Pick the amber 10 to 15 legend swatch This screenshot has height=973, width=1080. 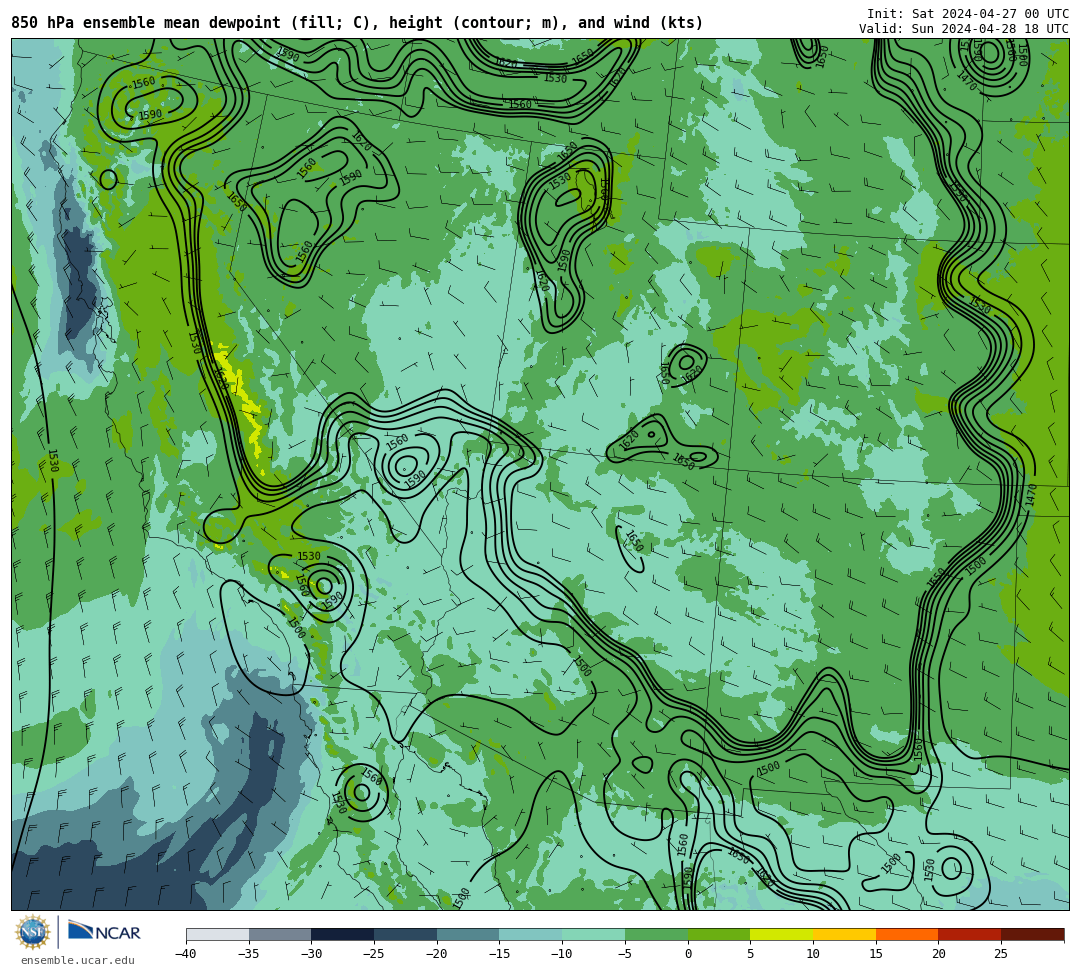pos(844,934)
